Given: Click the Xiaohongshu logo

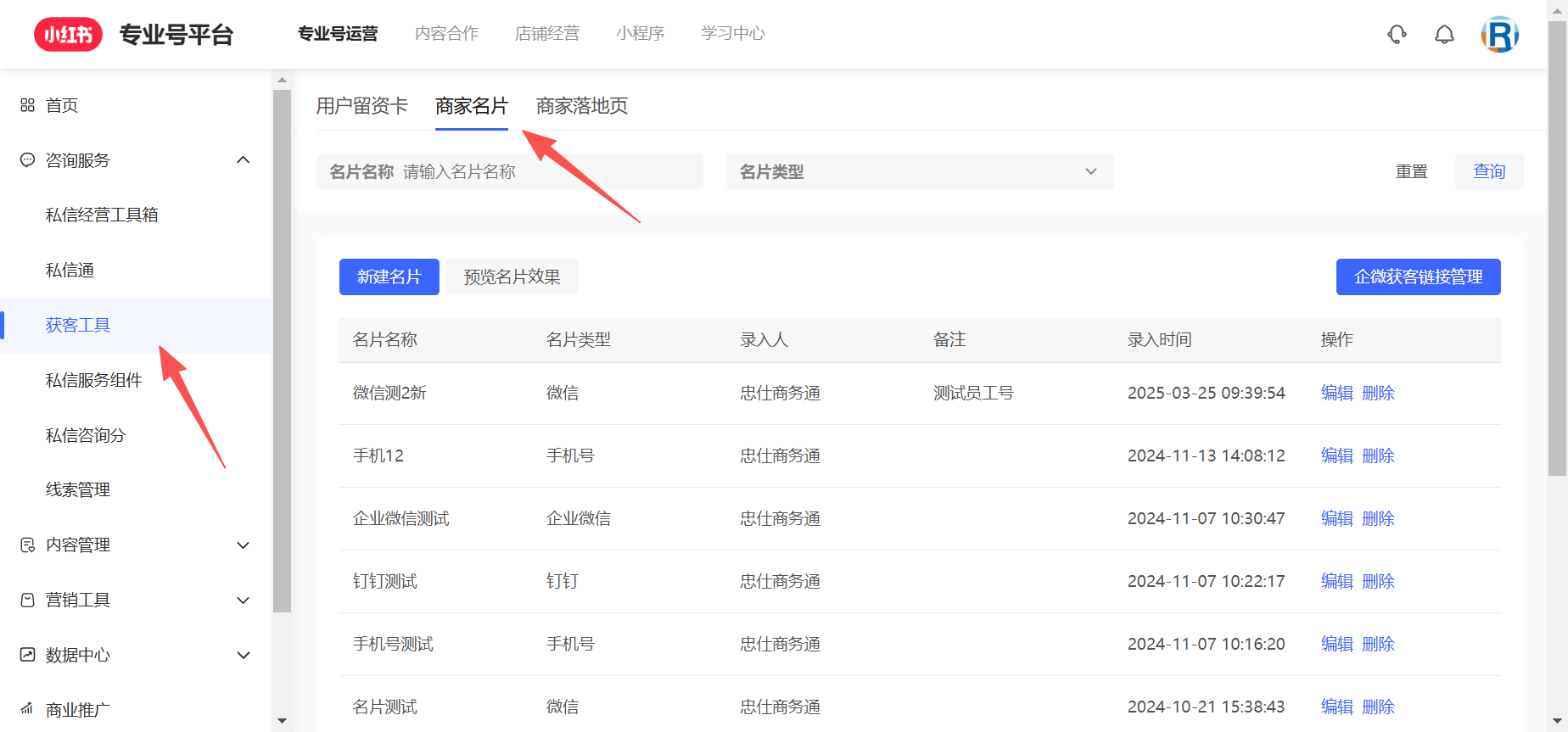Looking at the screenshot, I should 68,35.
